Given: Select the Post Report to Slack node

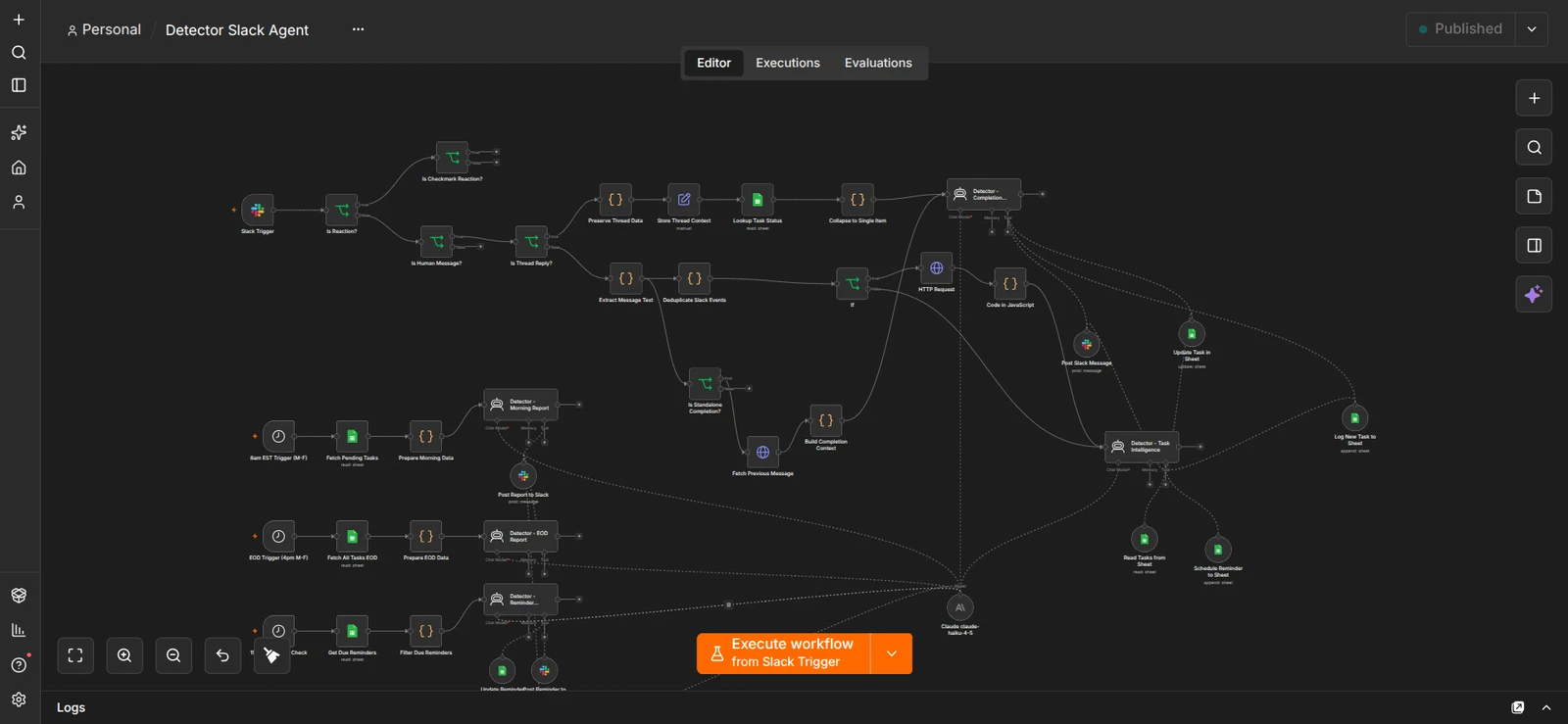Looking at the screenshot, I should click(x=523, y=475).
